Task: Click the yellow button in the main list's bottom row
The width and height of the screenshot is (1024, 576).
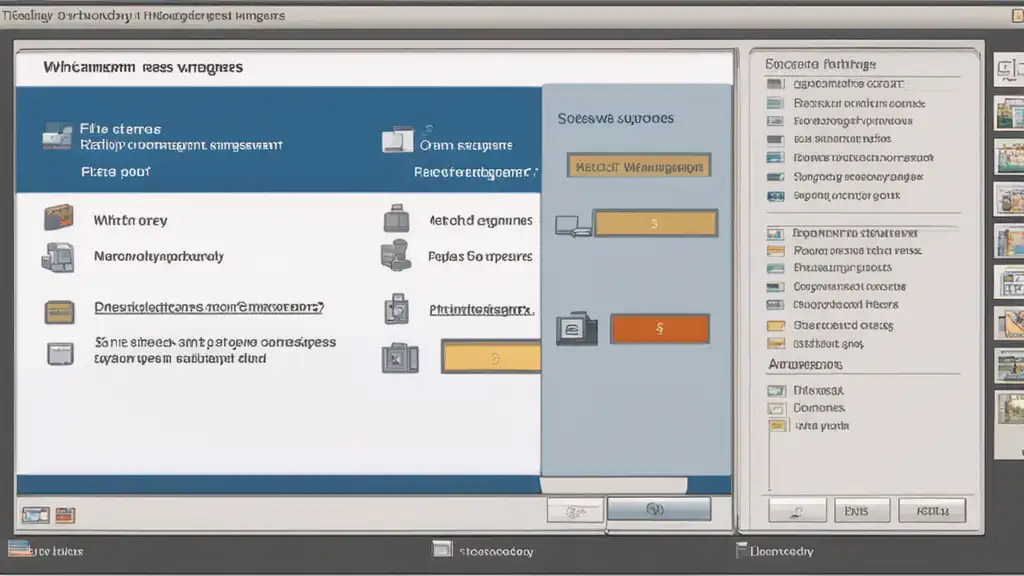Action: [x=492, y=357]
